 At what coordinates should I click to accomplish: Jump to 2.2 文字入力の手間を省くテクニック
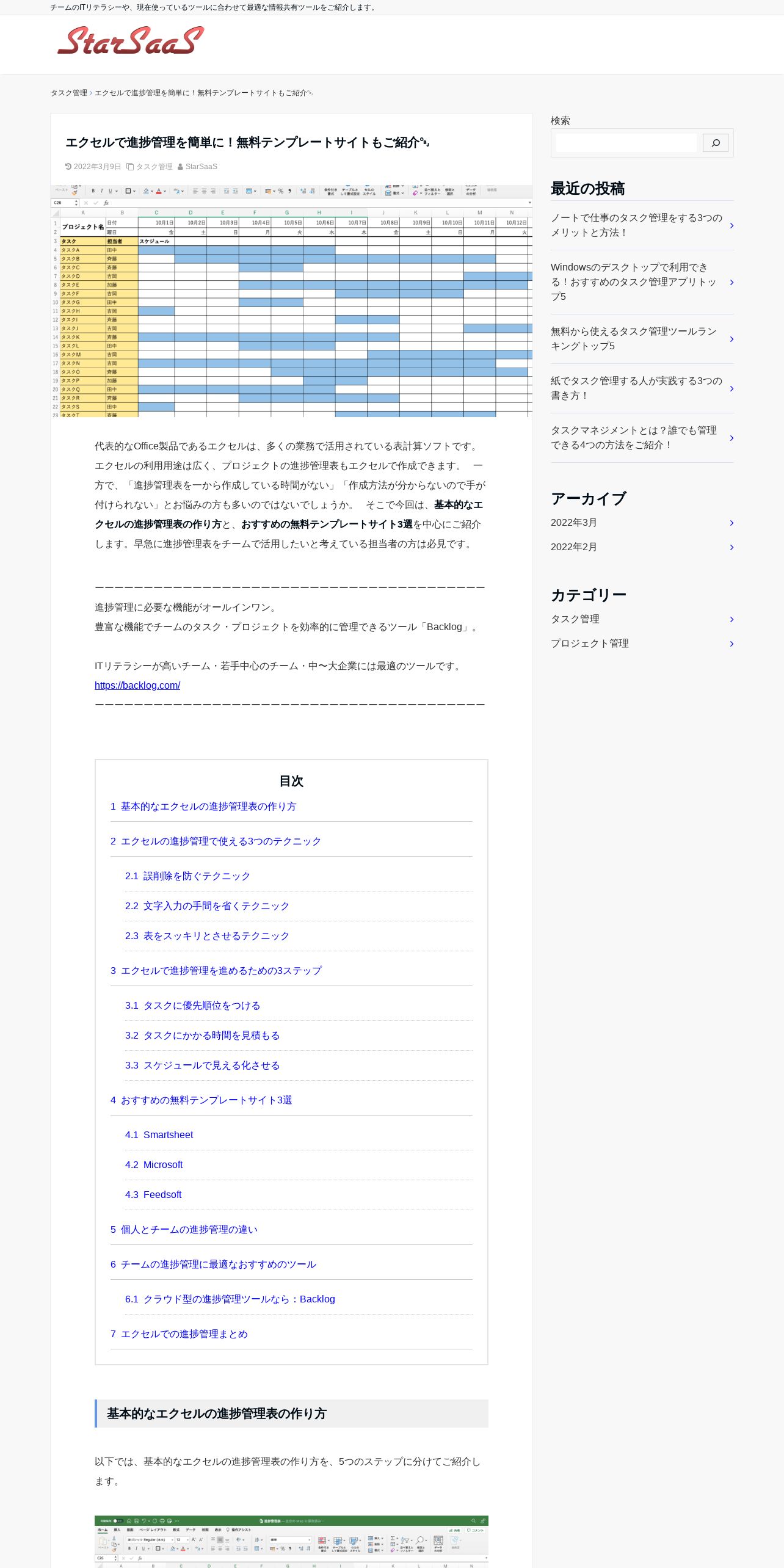coord(207,906)
